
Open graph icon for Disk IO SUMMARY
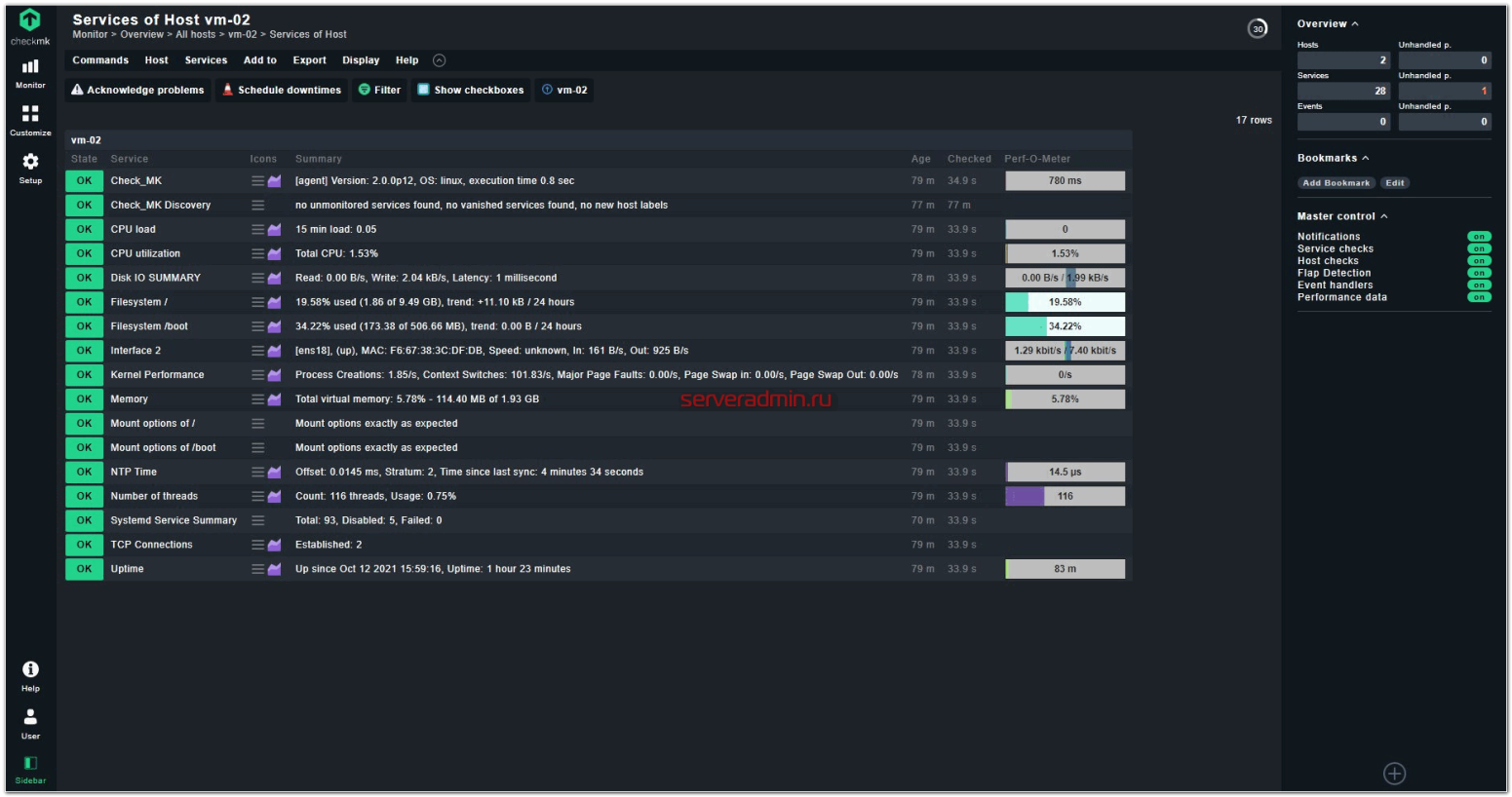275,279
